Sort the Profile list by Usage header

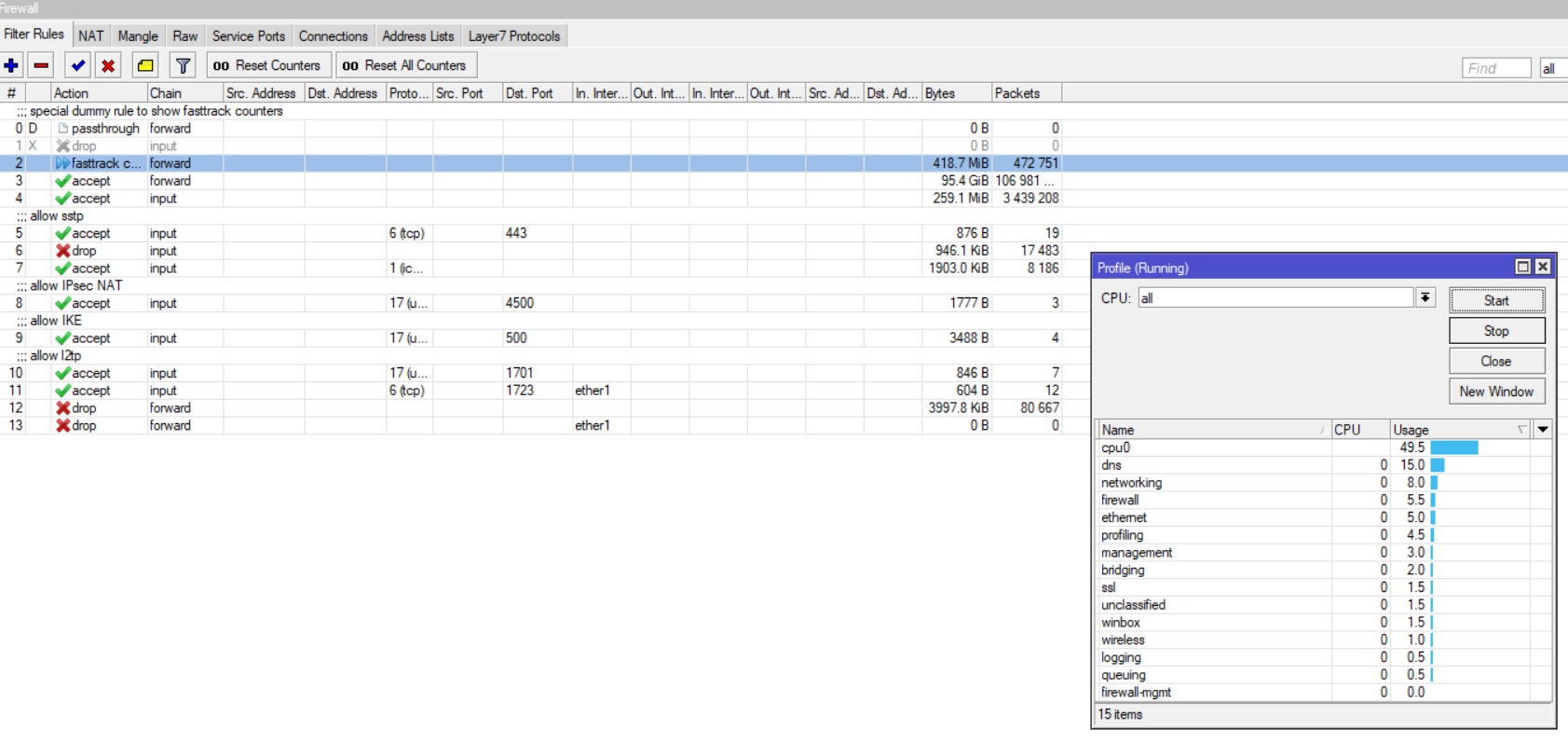pyautogui.click(x=1460, y=430)
